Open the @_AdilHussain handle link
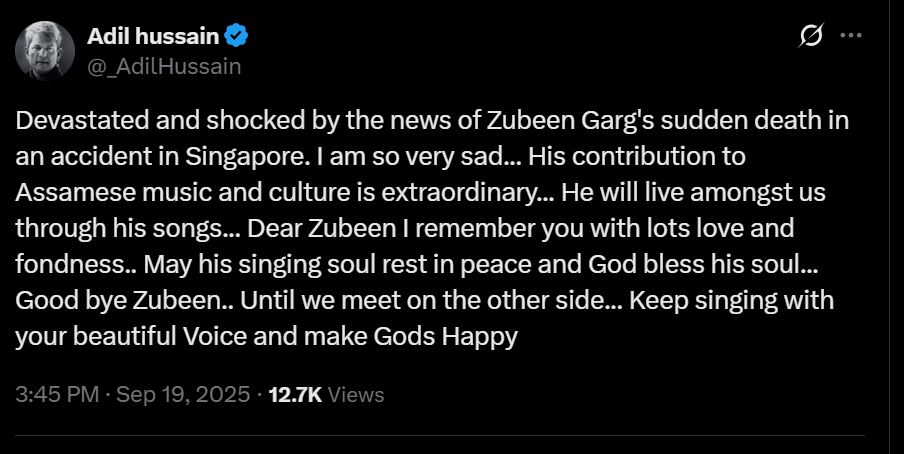This screenshot has height=454, width=904. [164, 66]
